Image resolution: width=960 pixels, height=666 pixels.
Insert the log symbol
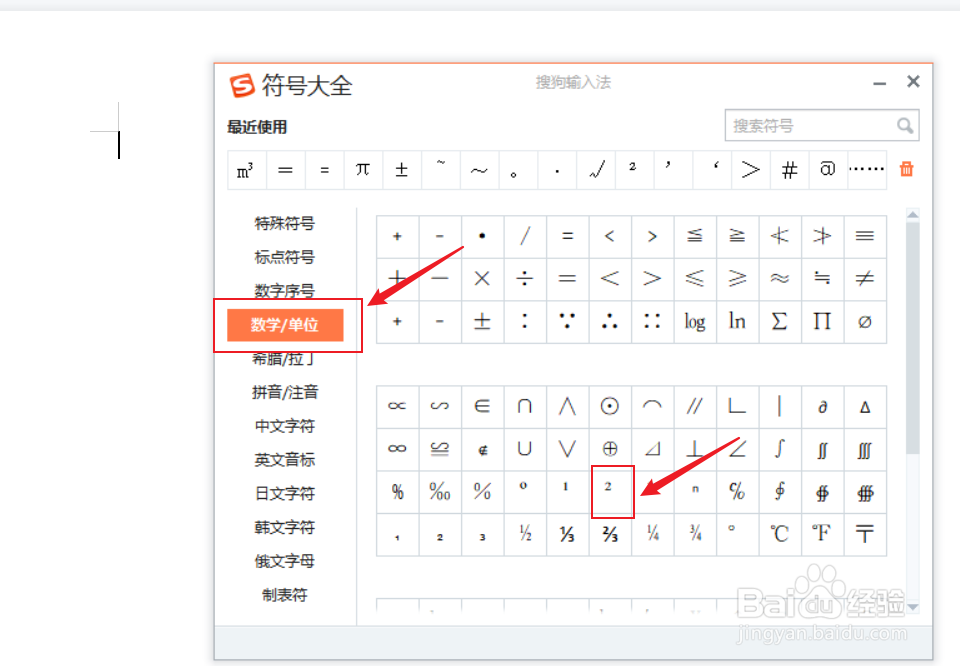tap(694, 322)
